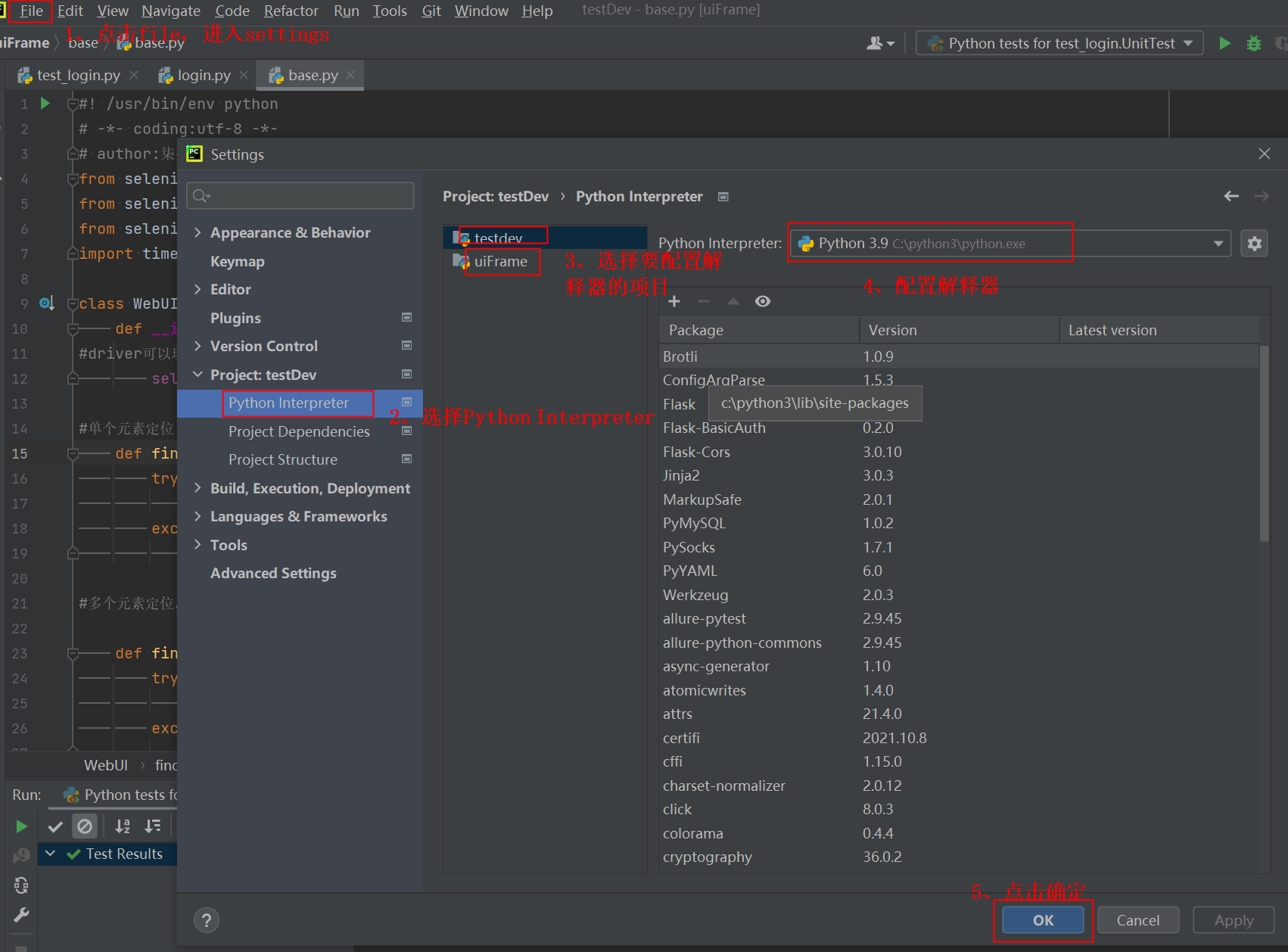Screen dimensions: 1288x952
Task: Click the settings search field
Action: pyautogui.click(x=300, y=196)
